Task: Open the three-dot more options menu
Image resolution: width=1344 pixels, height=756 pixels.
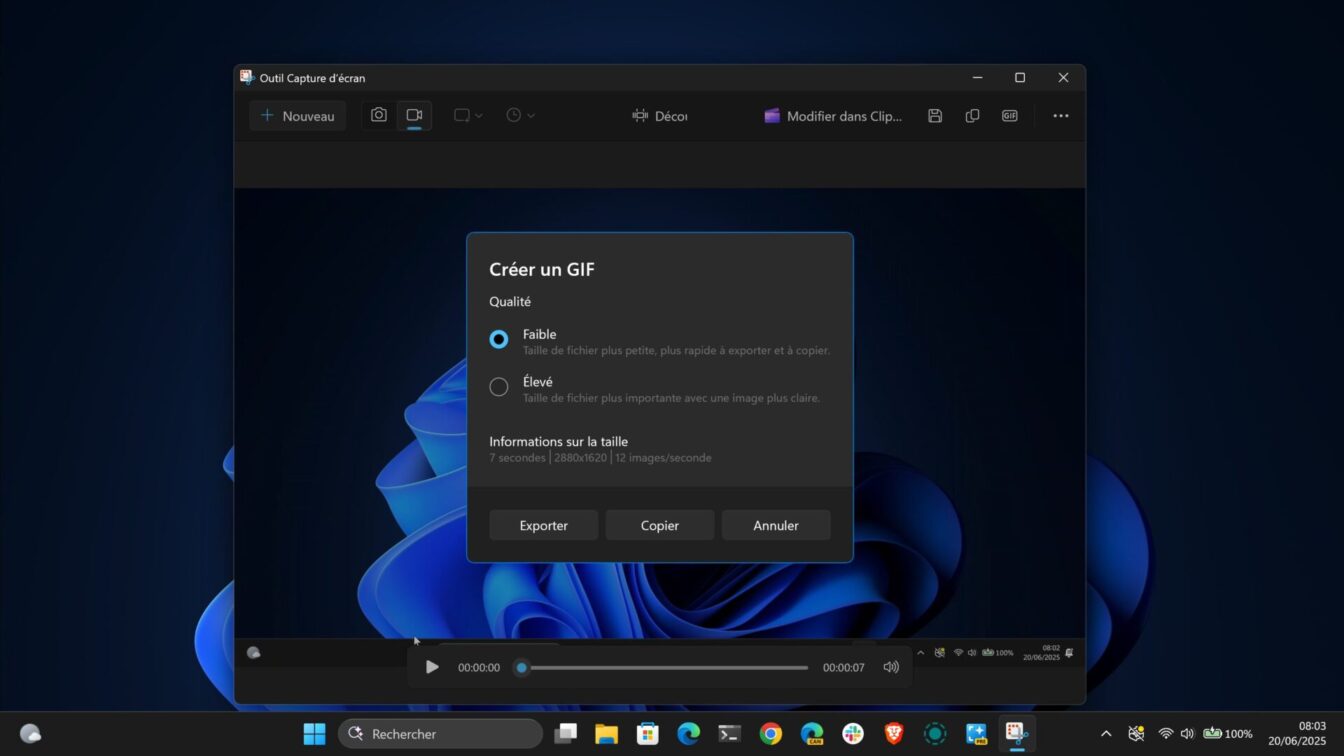Action: [x=1061, y=116]
